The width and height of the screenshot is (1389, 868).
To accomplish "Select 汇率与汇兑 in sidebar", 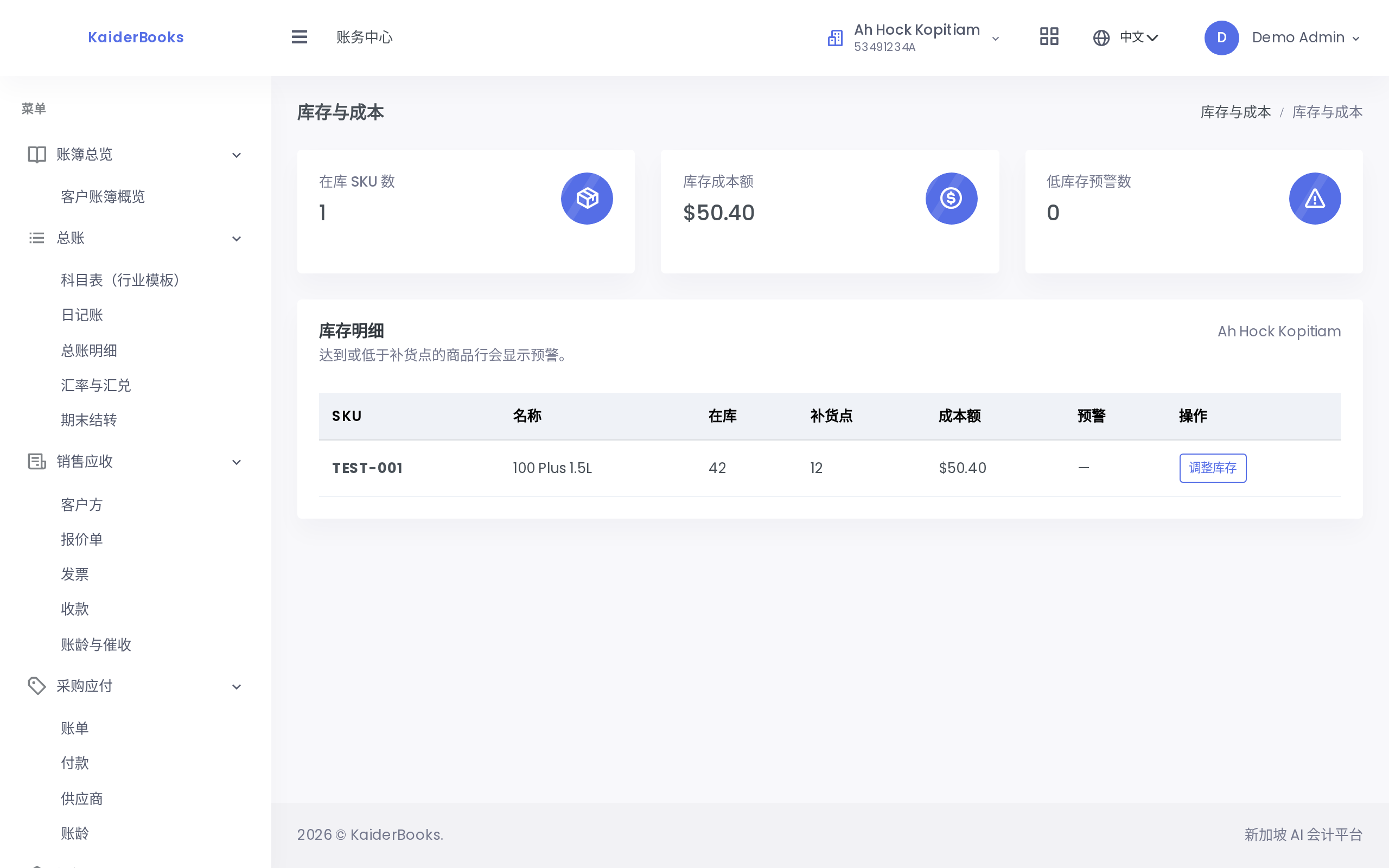I will pyautogui.click(x=96, y=385).
